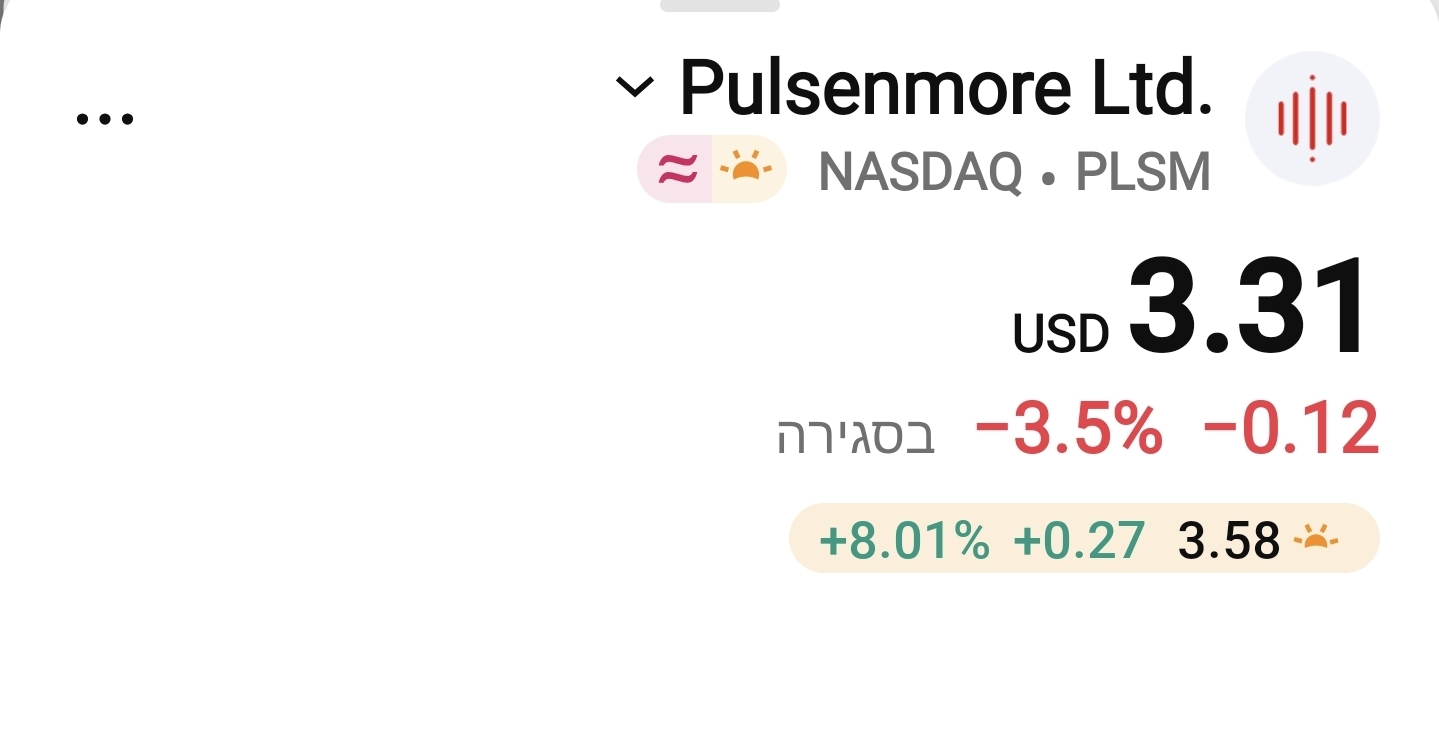Tap the USD currency label
1439x732 pixels.
coord(1061,334)
